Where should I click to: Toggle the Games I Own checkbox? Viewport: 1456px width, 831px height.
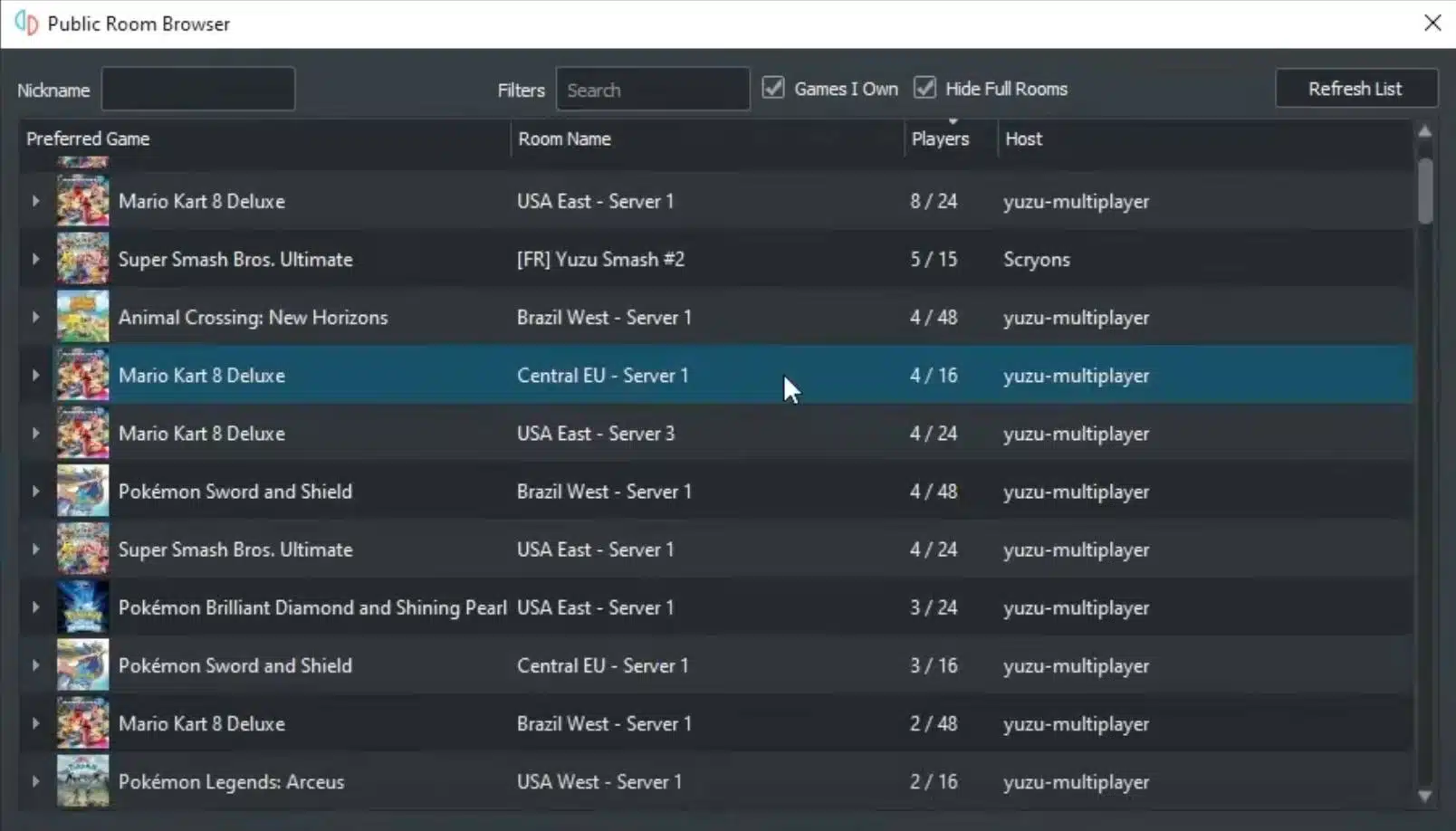(x=772, y=88)
